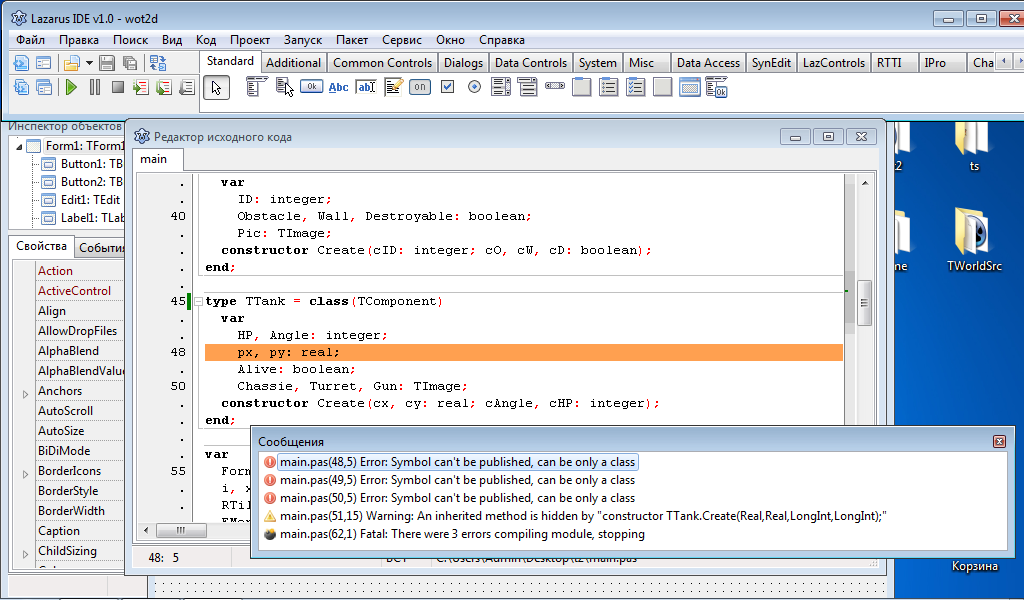Open the Проект menu
This screenshot has height=600, width=1024.
(249, 40)
